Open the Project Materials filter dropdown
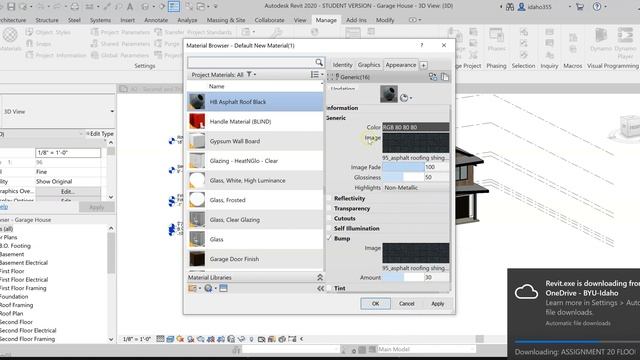The image size is (640, 360). click(x=251, y=75)
